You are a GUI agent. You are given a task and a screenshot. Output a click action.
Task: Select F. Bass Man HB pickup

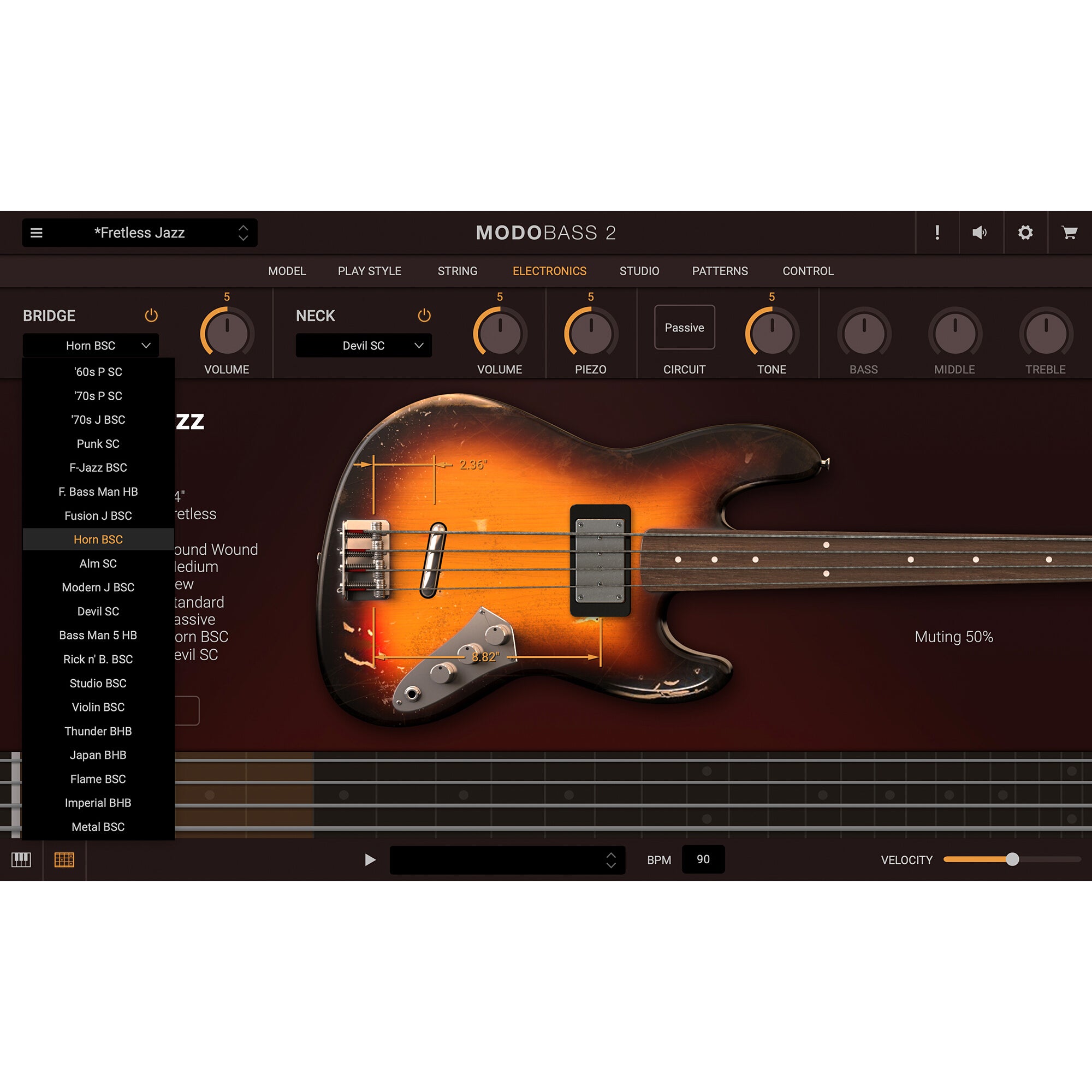click(98, 492)
